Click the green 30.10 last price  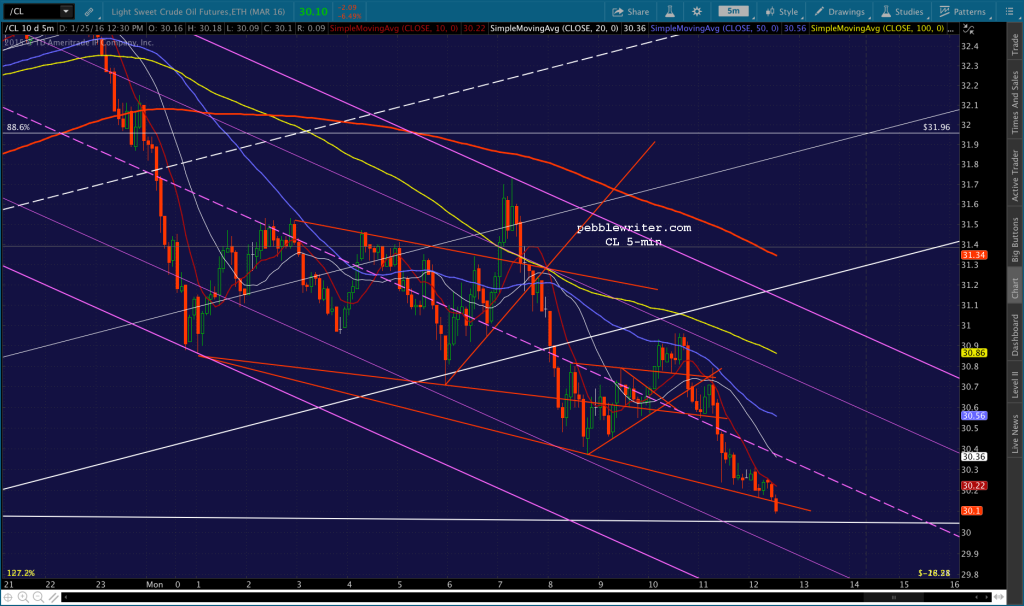(313, 12)
